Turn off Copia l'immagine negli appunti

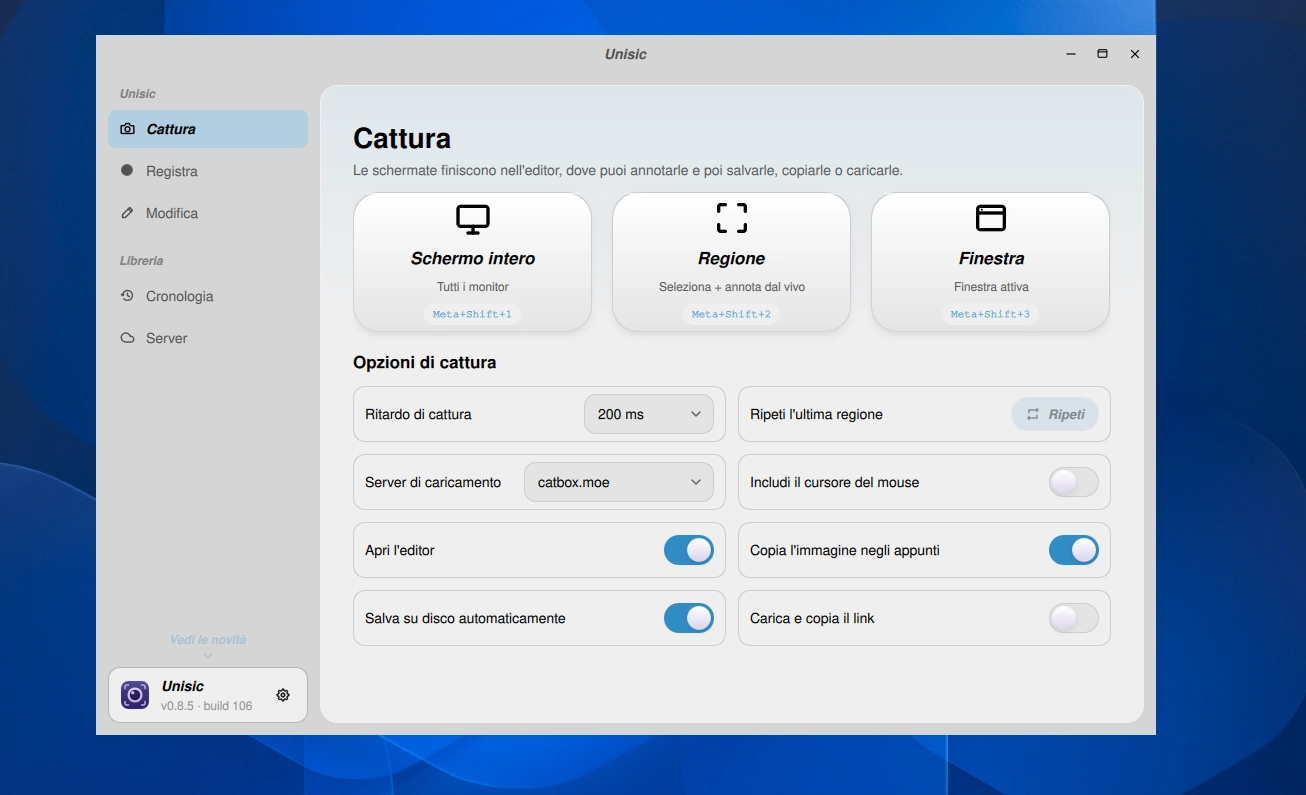pos(1074,550)
